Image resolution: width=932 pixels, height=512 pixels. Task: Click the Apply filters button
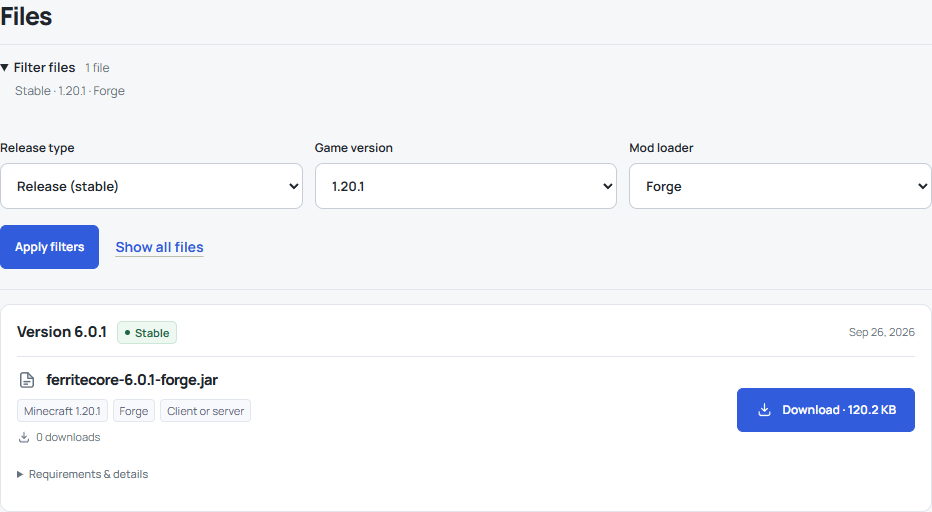click(x=49, y=247)
